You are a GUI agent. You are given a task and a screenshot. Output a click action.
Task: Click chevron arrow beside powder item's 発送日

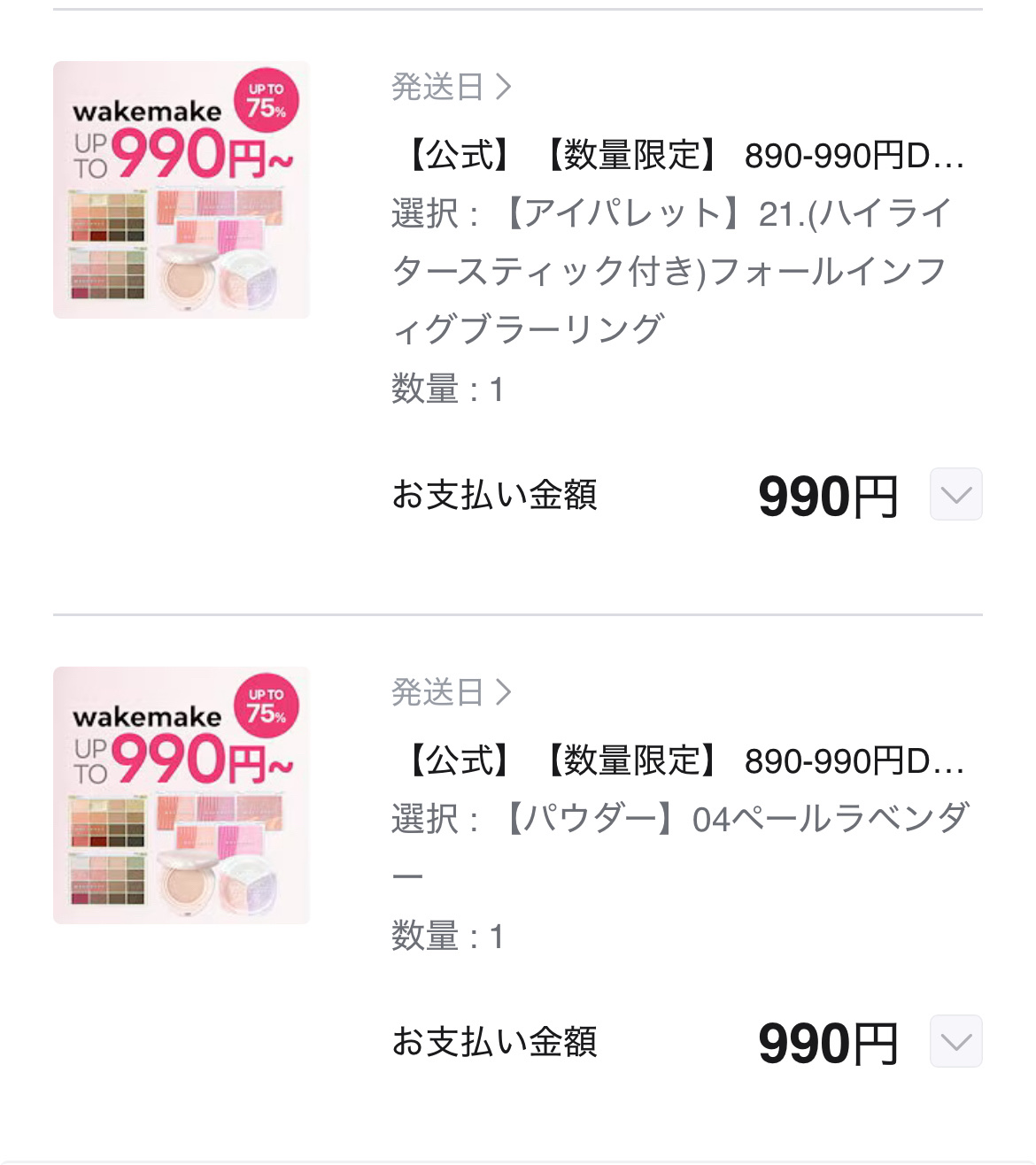(504, 692)
